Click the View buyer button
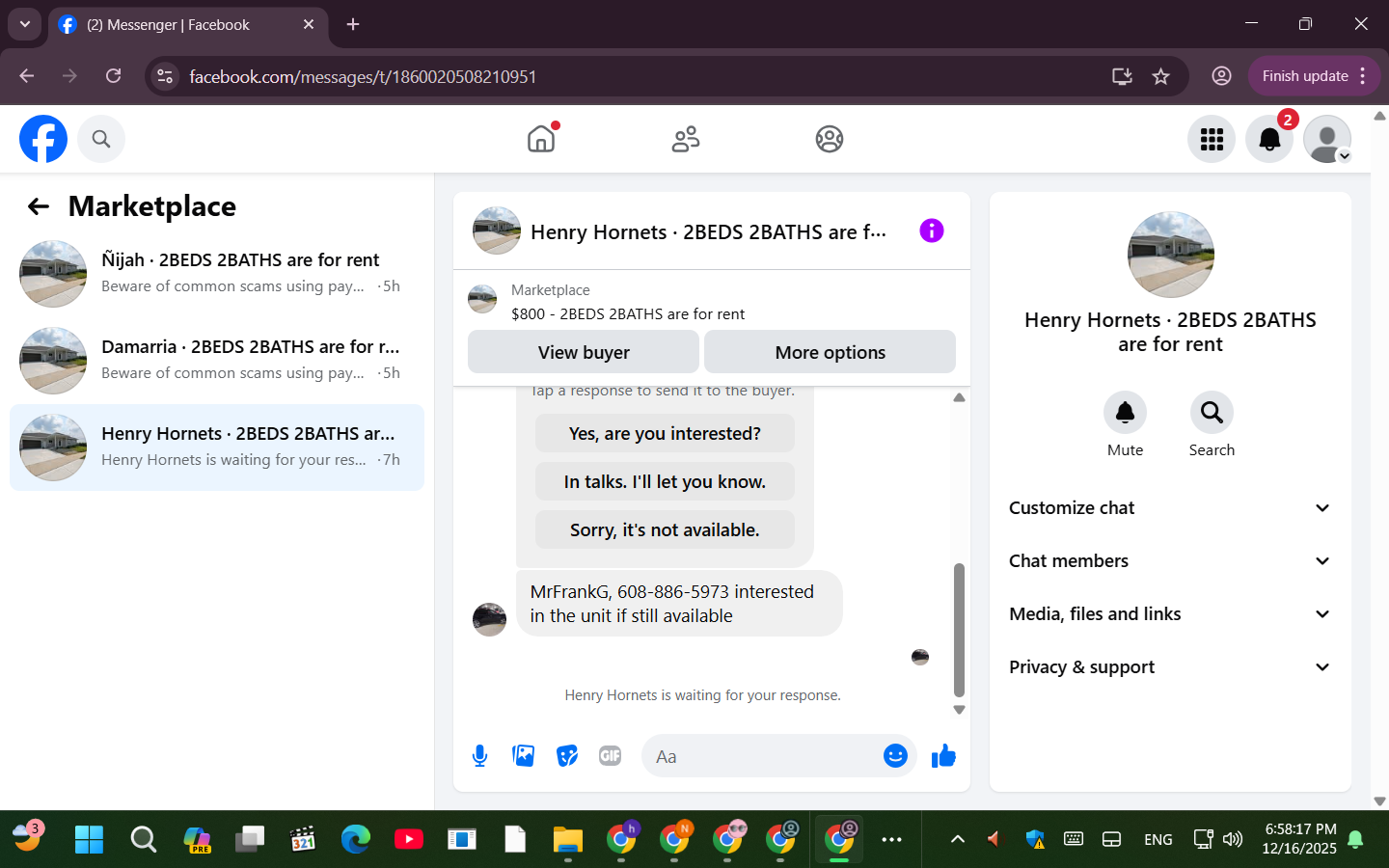Screen dimensions: 1389x868 pos(584,352)
